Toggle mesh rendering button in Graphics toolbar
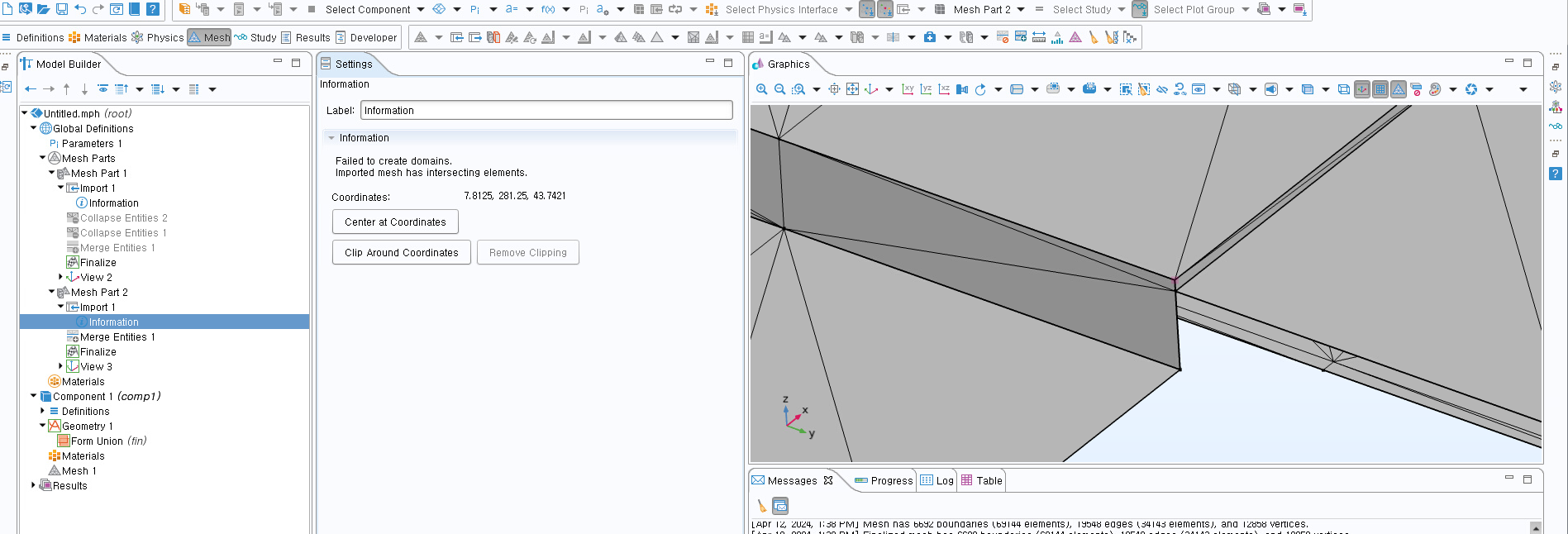The width and height of the screenshot is (1568, 534). (x=1399, y=89)
